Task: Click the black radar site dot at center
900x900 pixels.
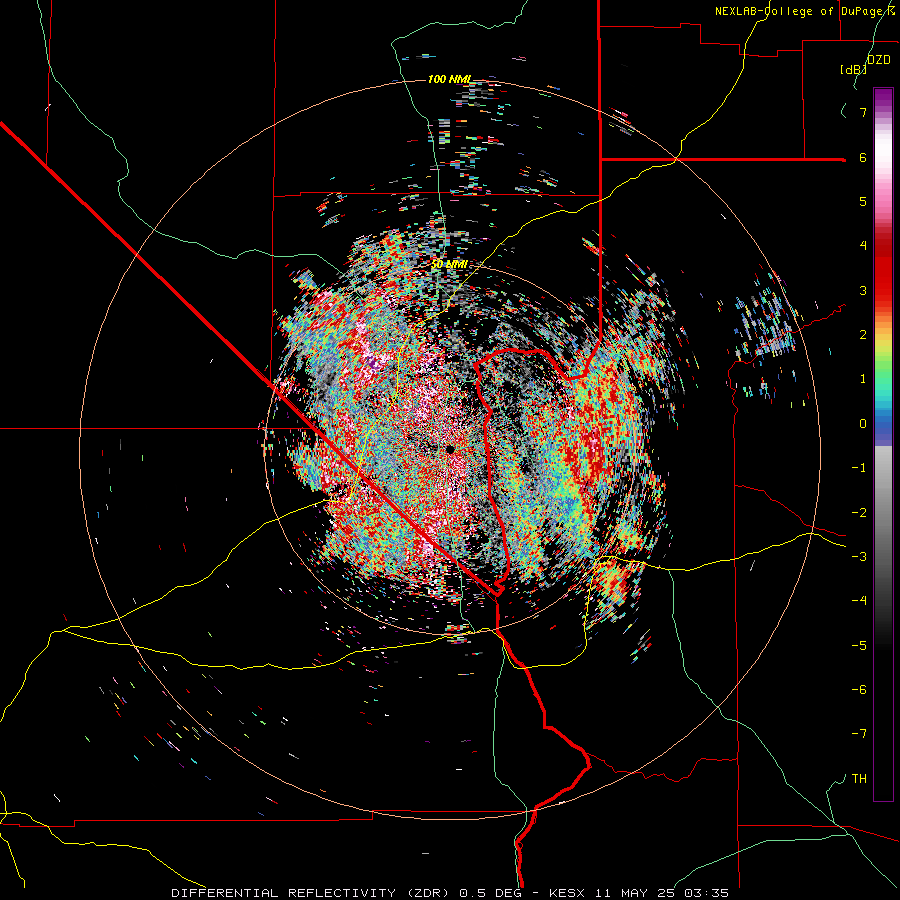Action: (450, 449)
